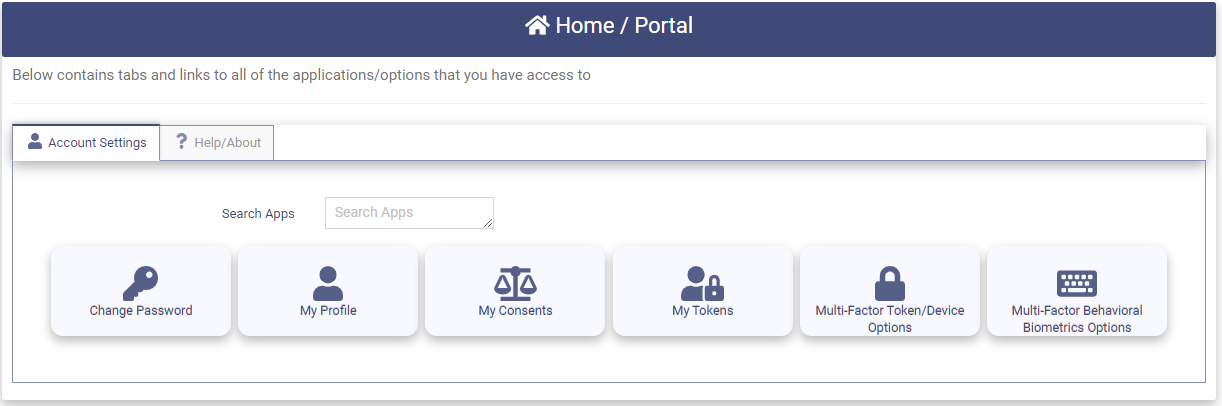Click the Search Apps field resize handle

coord(489,224)
